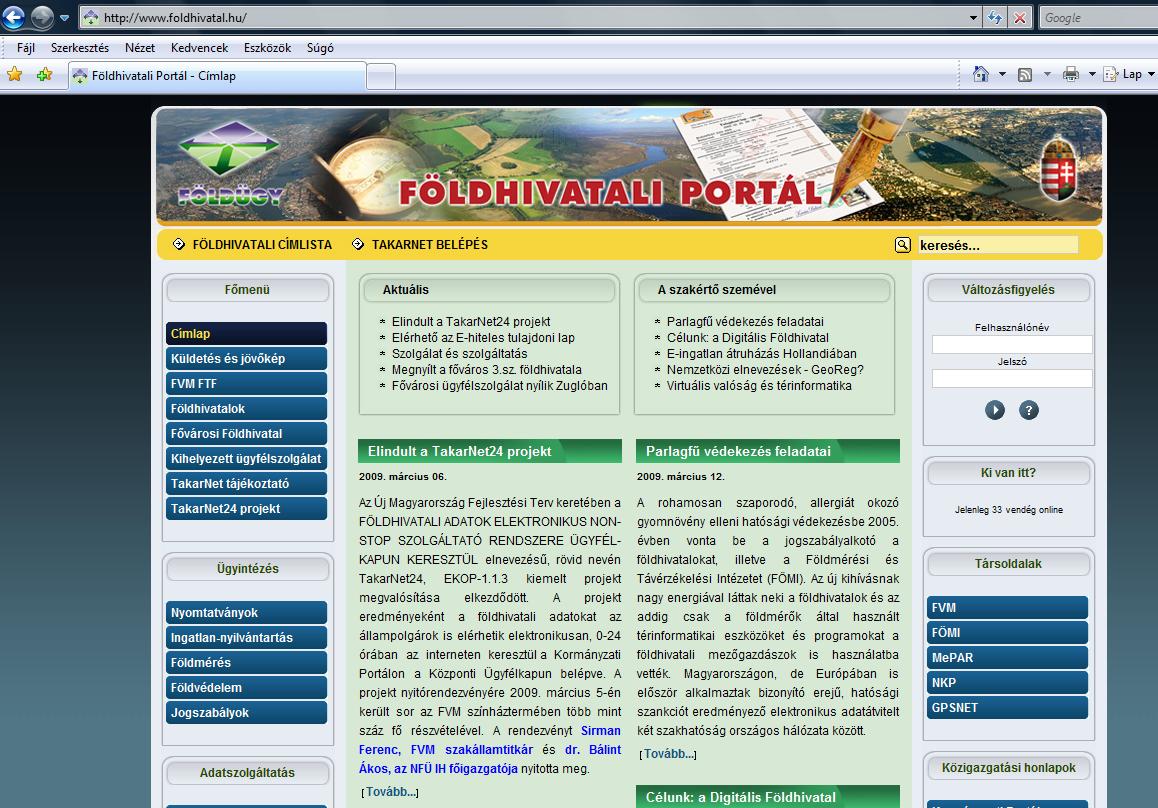Open 'Szolgálat és szolgáltatás' link
Viewport: 1158px width, 808px height.
point(459,354)
